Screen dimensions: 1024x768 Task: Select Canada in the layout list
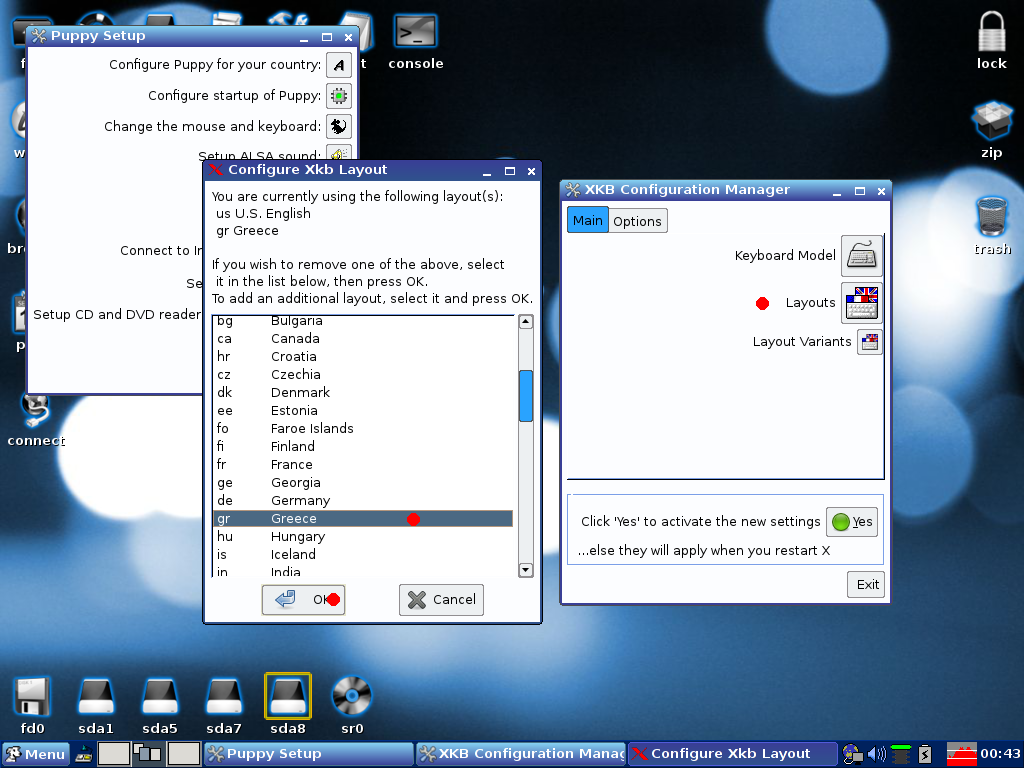coord(363,339)
